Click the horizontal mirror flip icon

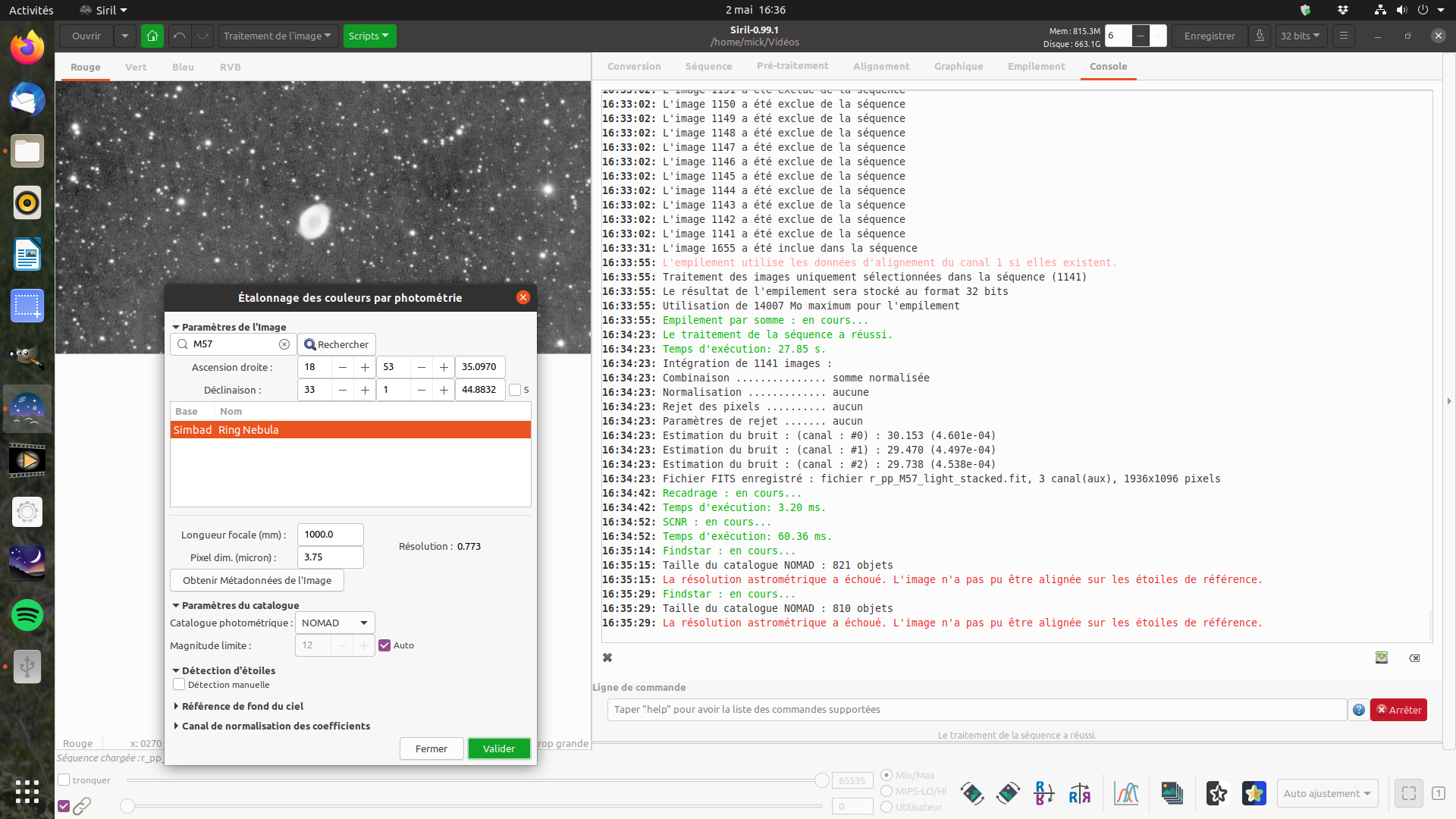click(1080, 793)
